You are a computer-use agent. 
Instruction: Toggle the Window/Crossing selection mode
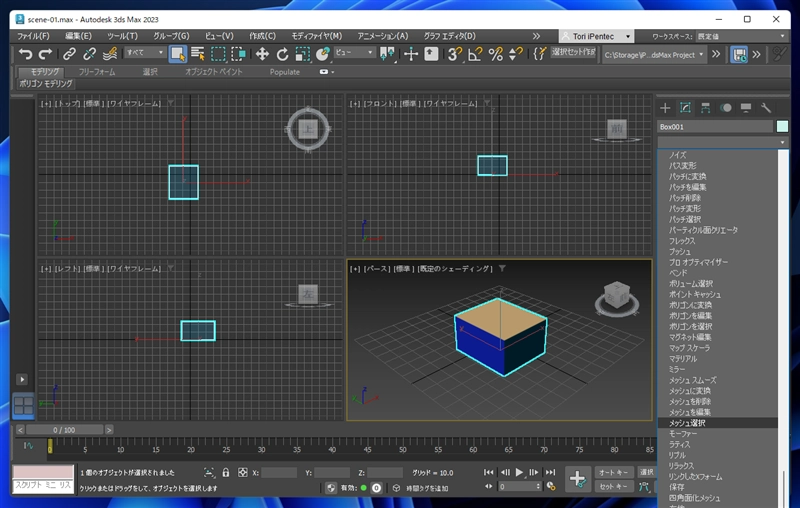pos(238,54)
